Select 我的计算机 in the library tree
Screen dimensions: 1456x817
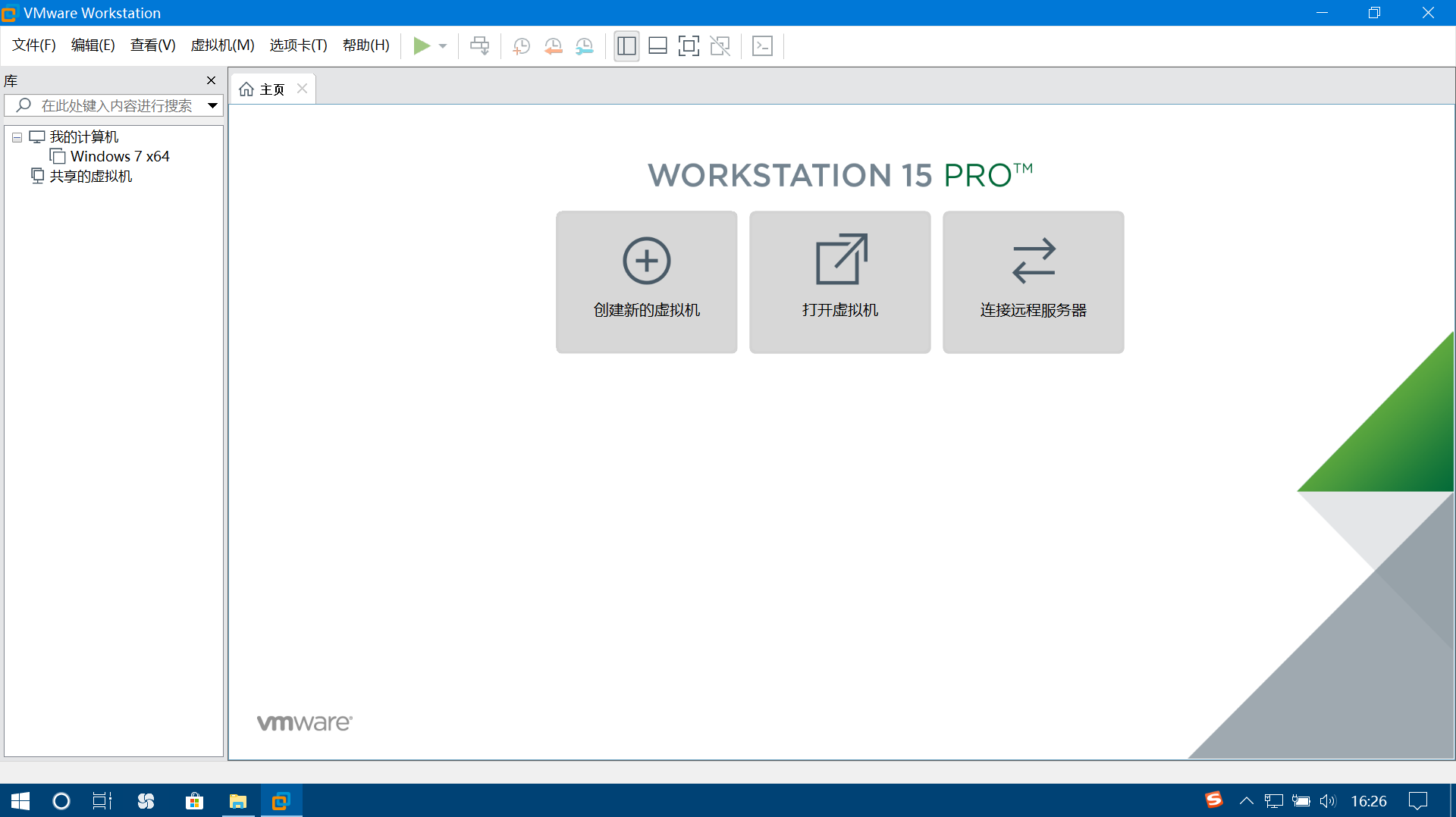pyautogui.click(x=83, y=137)
